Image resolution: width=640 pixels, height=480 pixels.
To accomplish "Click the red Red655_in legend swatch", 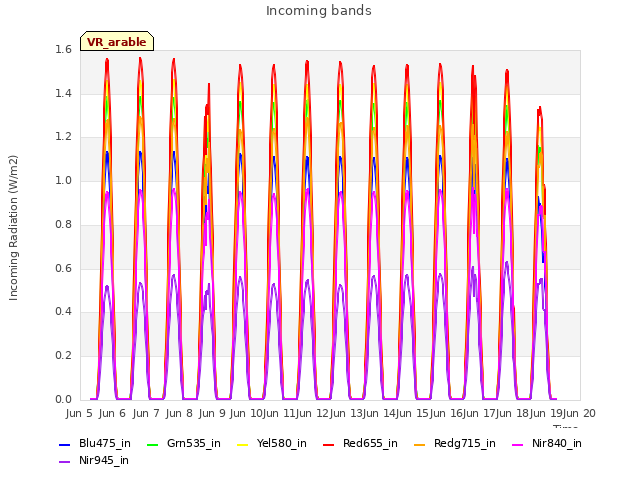I will click(x=328, y=444).
